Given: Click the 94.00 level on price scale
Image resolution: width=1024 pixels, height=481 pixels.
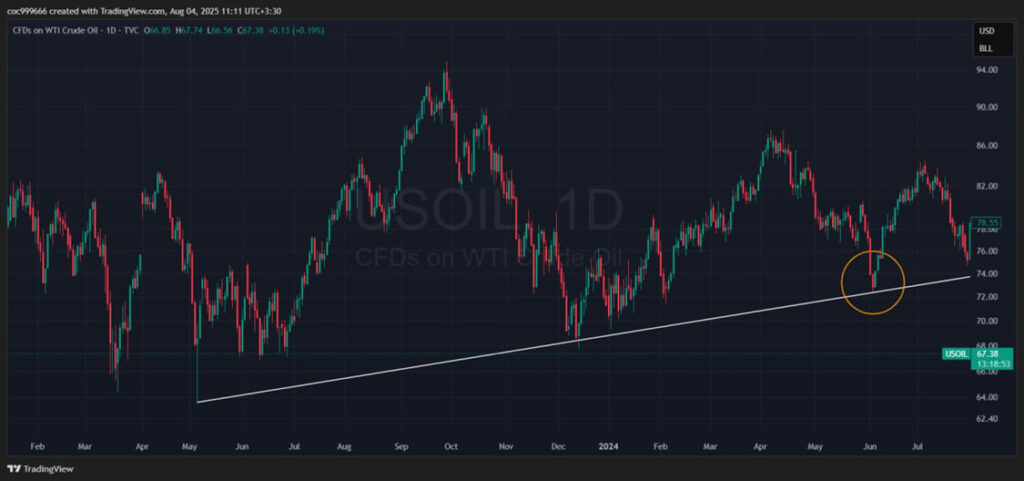Looking at the screenshot, I should pos(987,70).
